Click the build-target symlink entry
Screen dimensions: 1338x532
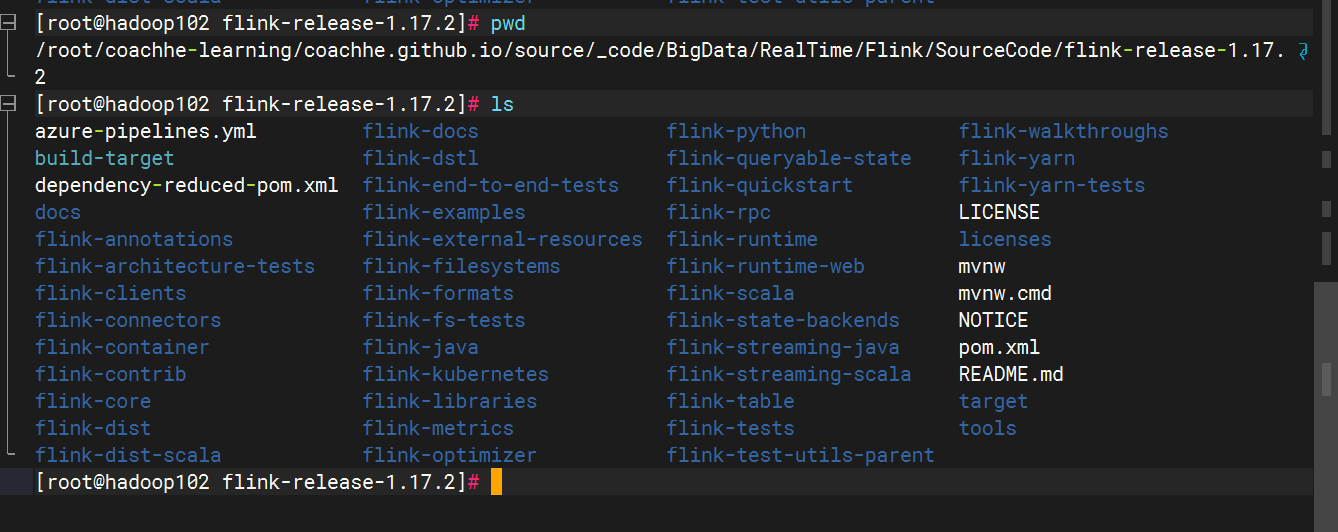tap(104, 158)
